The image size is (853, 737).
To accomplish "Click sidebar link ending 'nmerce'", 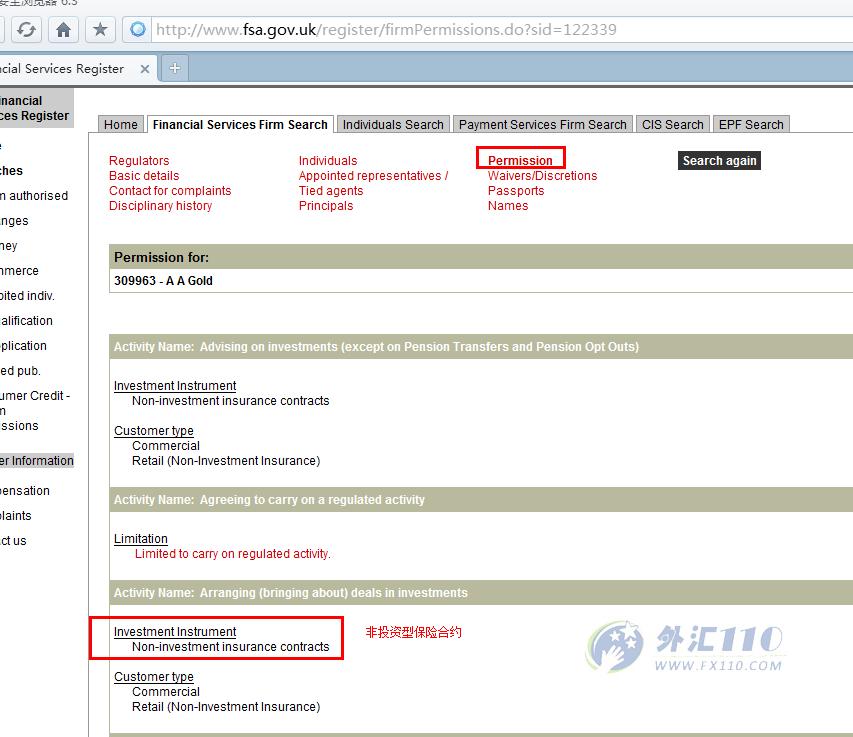I will (x=19, y=271).
